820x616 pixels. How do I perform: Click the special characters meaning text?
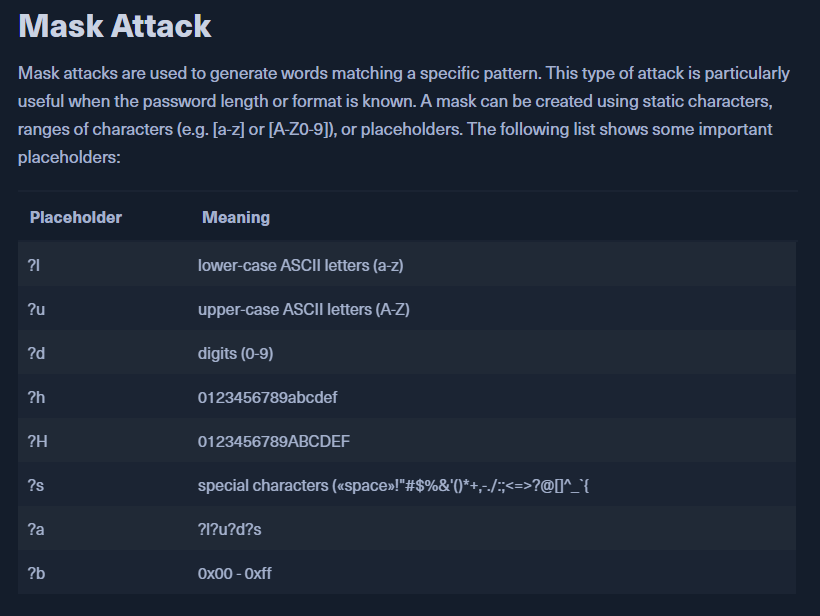[398, 485]
